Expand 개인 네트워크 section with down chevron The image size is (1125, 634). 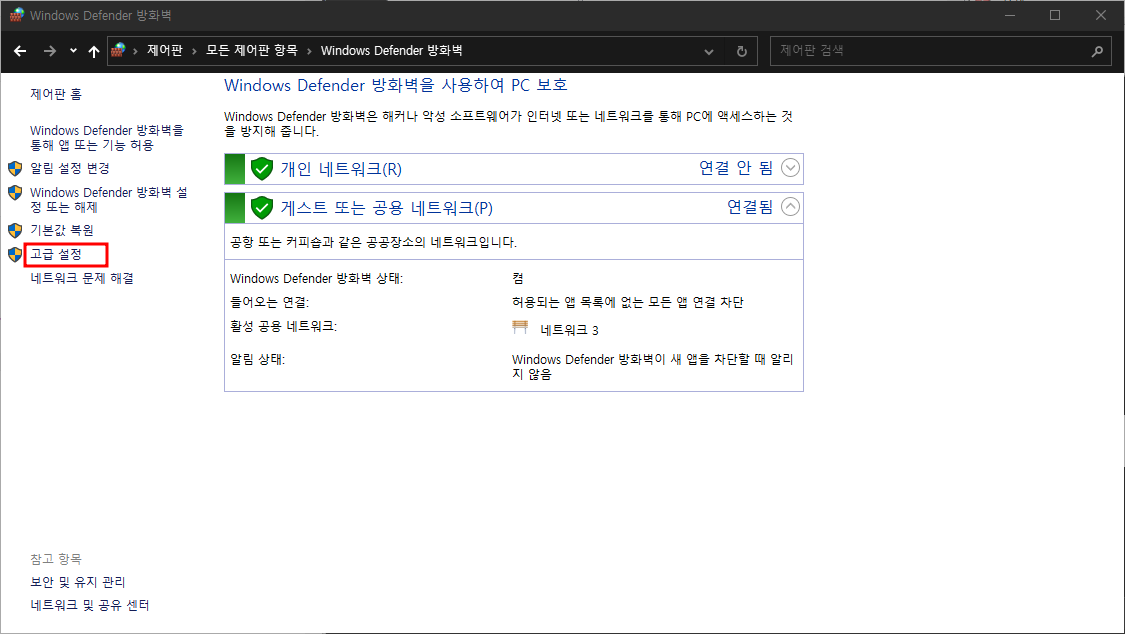[790, 168]
